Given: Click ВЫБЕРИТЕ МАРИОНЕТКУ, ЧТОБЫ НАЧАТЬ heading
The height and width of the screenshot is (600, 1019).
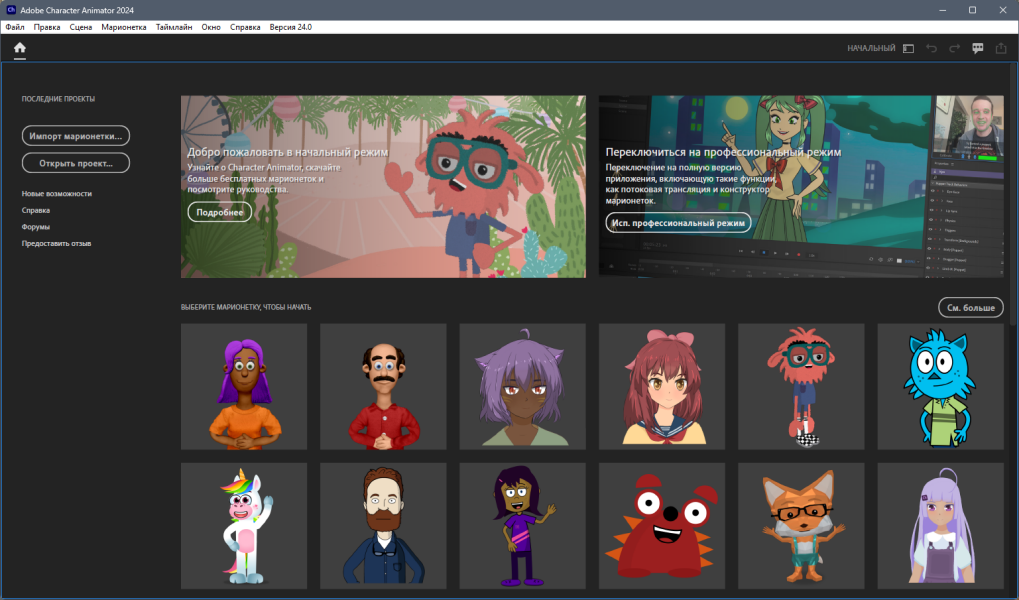Looking at the screenshot, I should [246, 307].
